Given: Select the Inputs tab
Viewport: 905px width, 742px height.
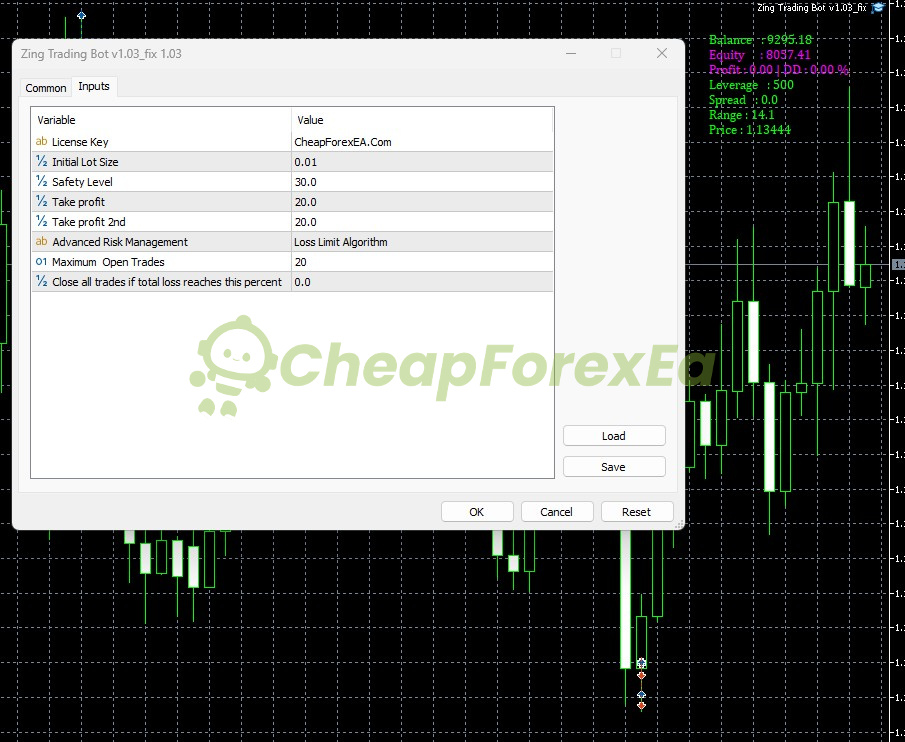Looking at the screenshot, I should click(x=94, y=87).
